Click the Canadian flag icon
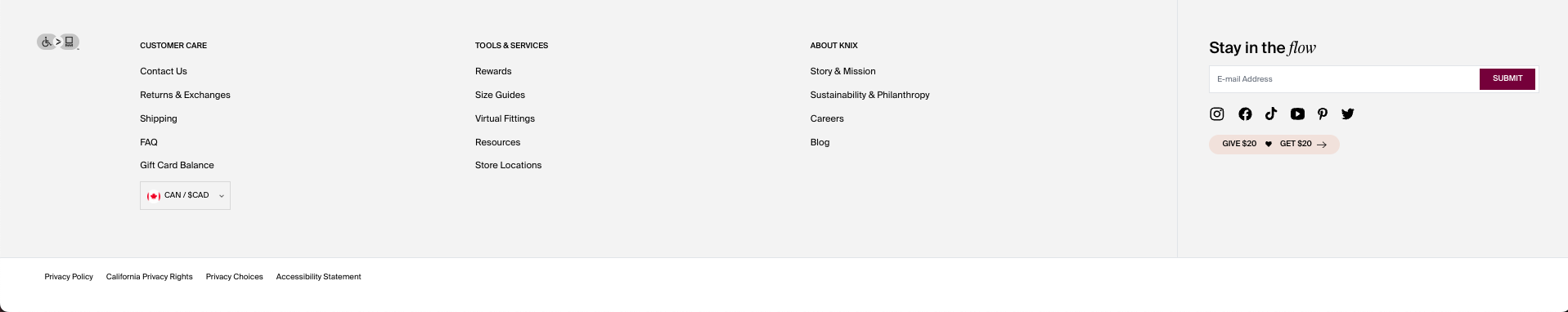The width and height of the screenshot is (1568, 312). point(154,196)
